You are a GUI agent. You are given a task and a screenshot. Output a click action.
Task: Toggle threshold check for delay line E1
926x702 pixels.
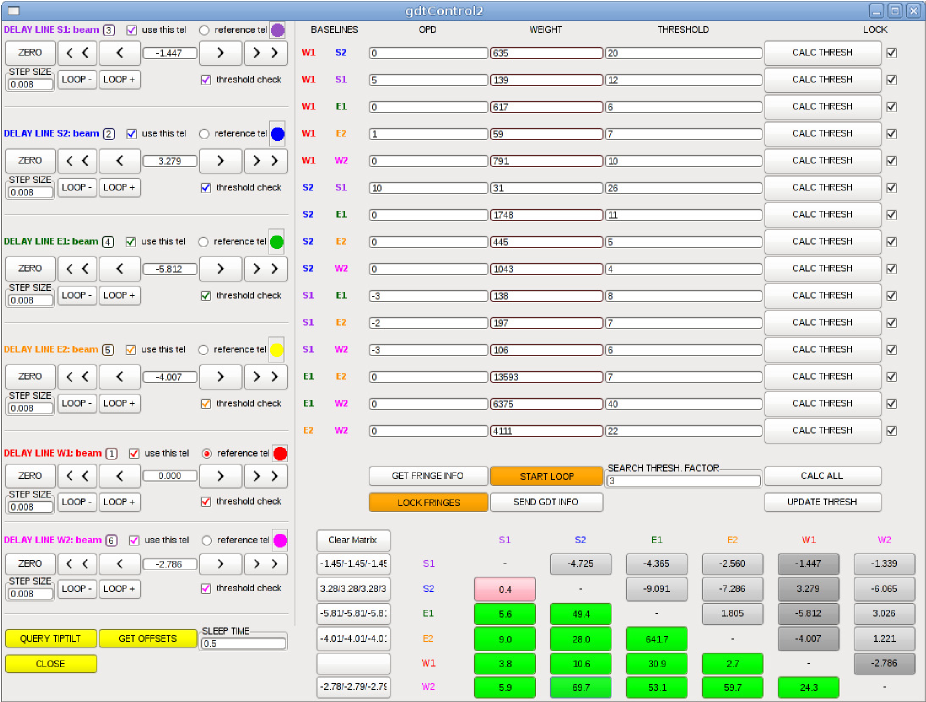click(x=206, y=296)
